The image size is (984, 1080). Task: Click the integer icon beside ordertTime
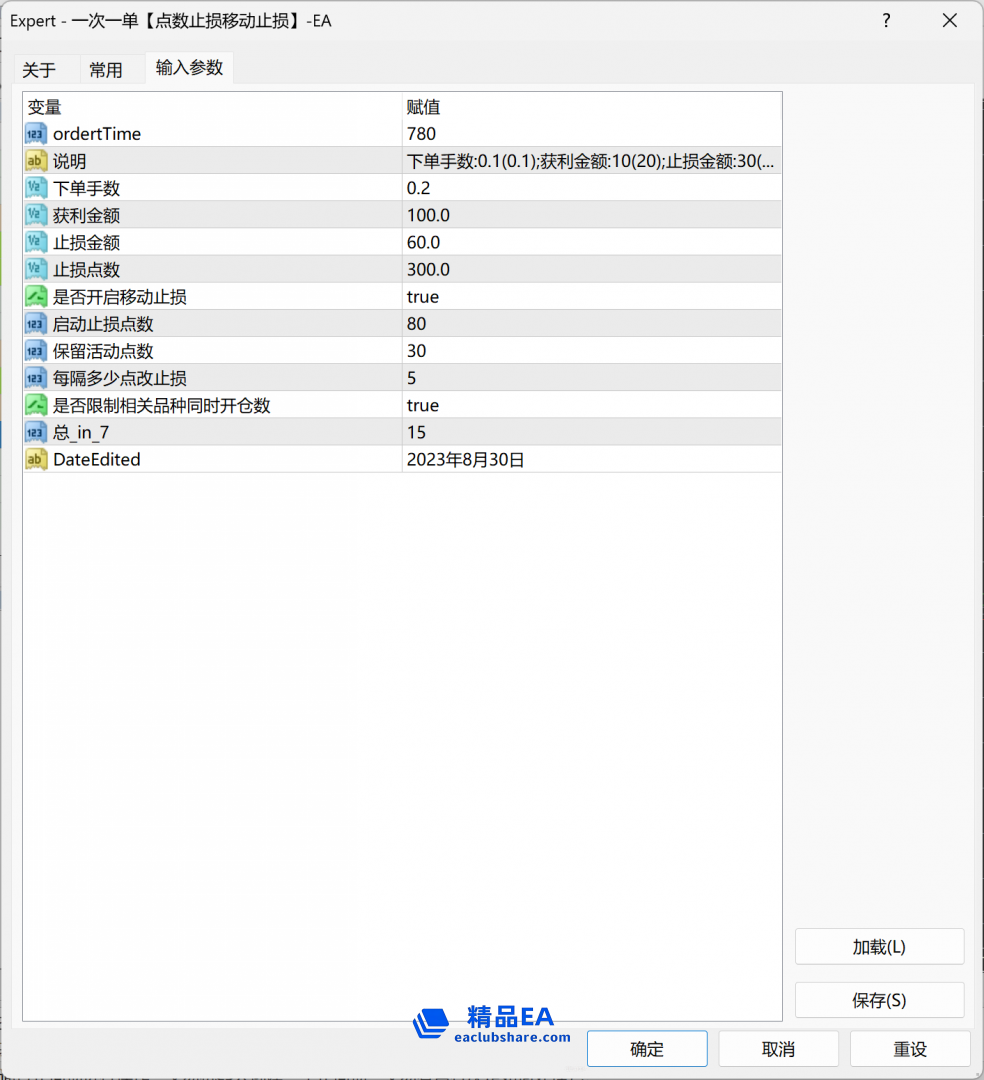coord(36,134)
